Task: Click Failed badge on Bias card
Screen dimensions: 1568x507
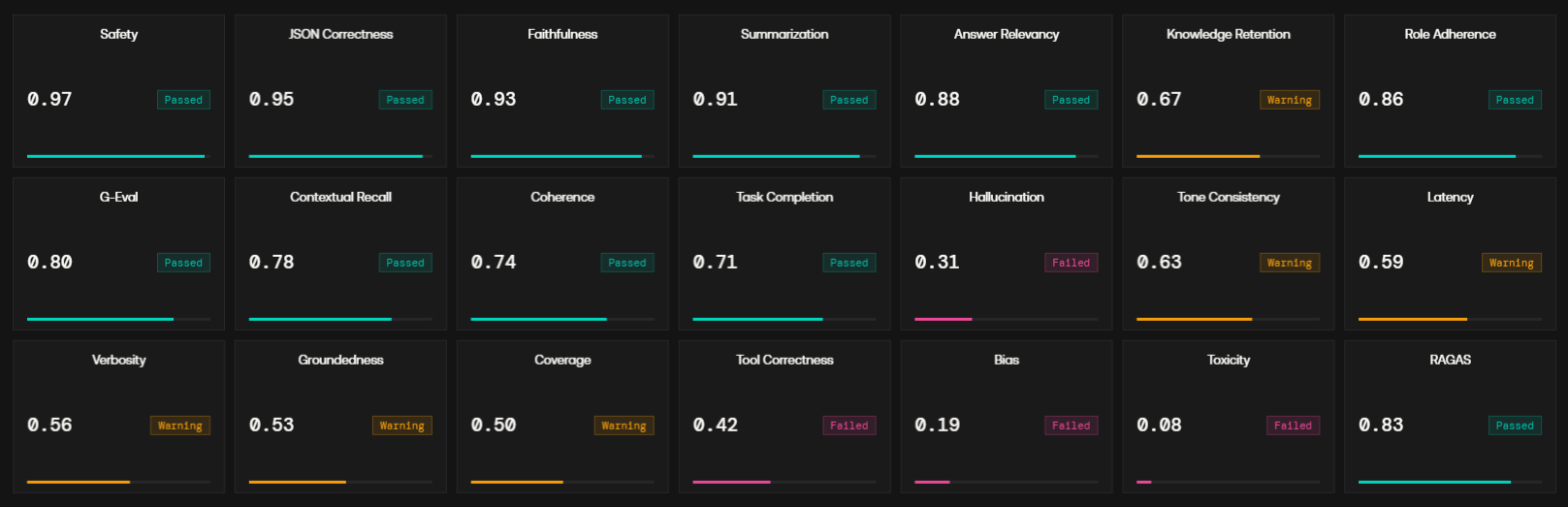Action: pyautogui.click(x=1072, y=426)
